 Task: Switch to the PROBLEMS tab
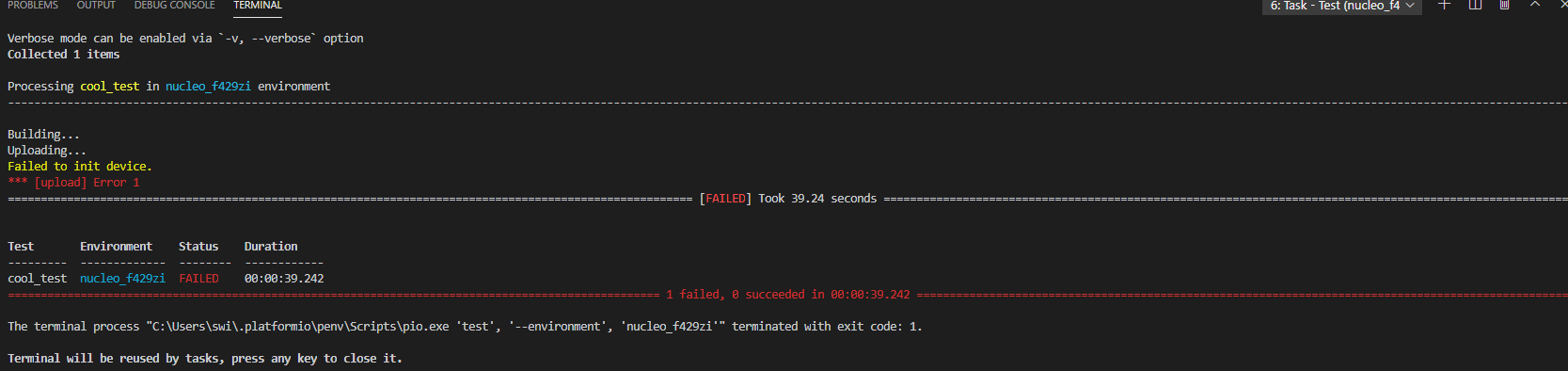pyautogui.click(x=33, y=6)
